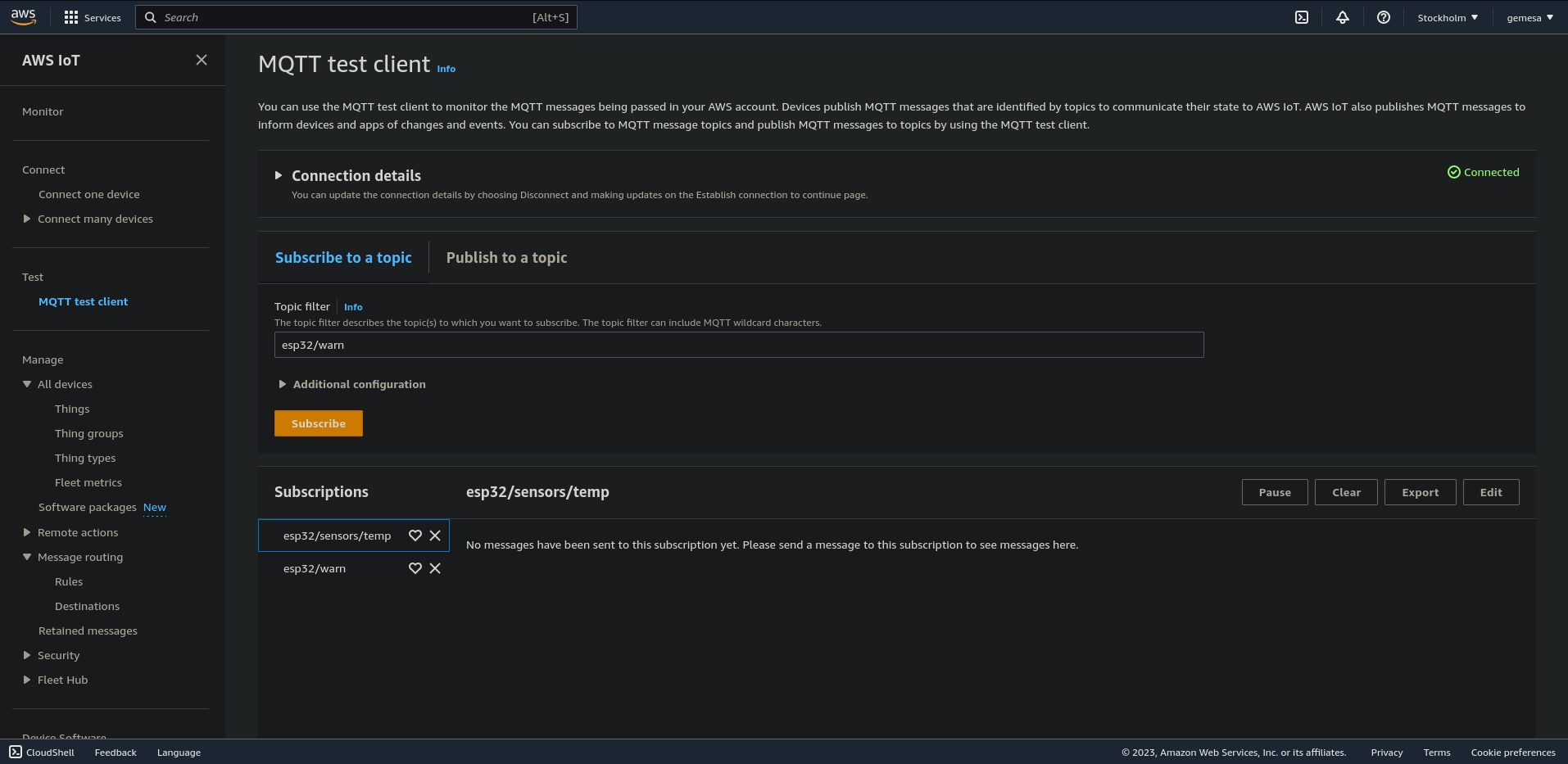Edit the esp32/sensors/temp subscription
The width and height of the screenshot is (1568, 764).
1491,492
